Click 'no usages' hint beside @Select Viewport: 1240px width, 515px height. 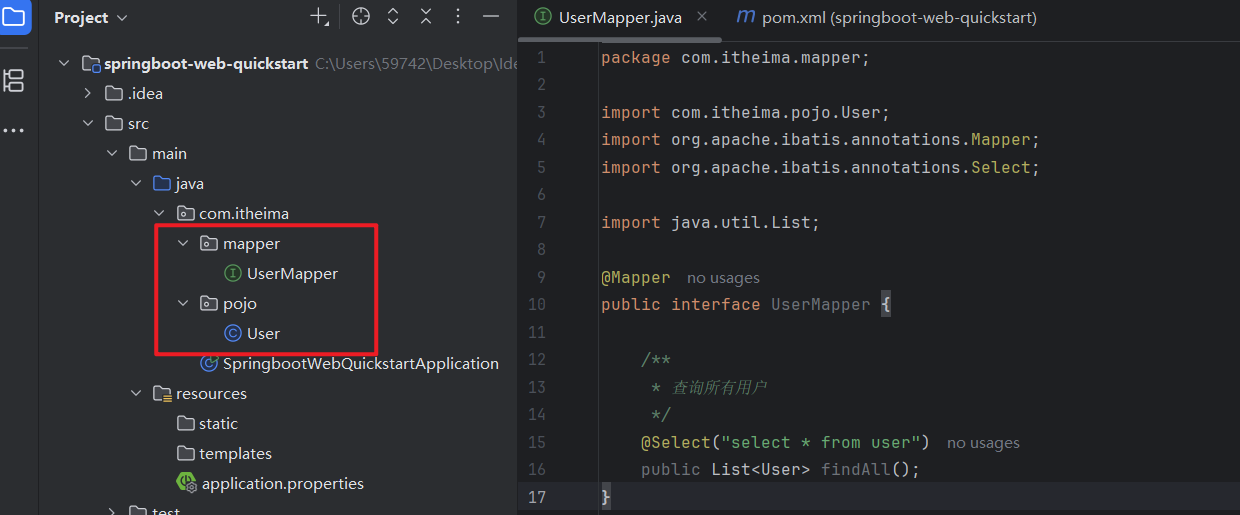point(983,443)
